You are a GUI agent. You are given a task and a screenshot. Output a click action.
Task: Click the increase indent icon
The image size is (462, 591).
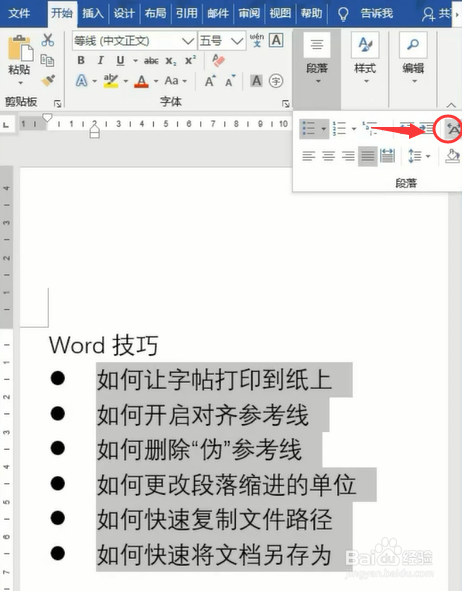tap(426, 129)
